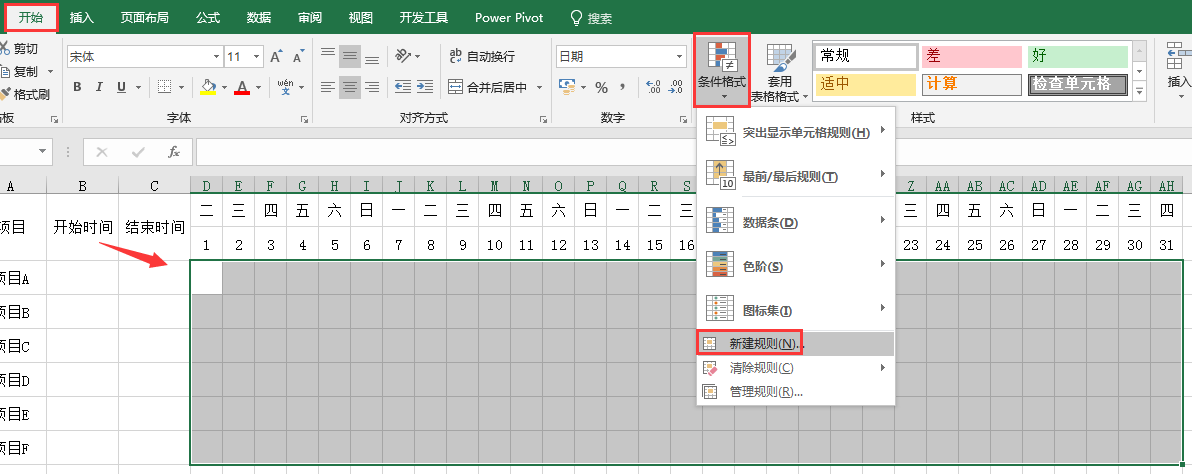Click the 搜索 tell-me search box
1192x474 pixels.
pyautogui.click(x=591, y=18)
